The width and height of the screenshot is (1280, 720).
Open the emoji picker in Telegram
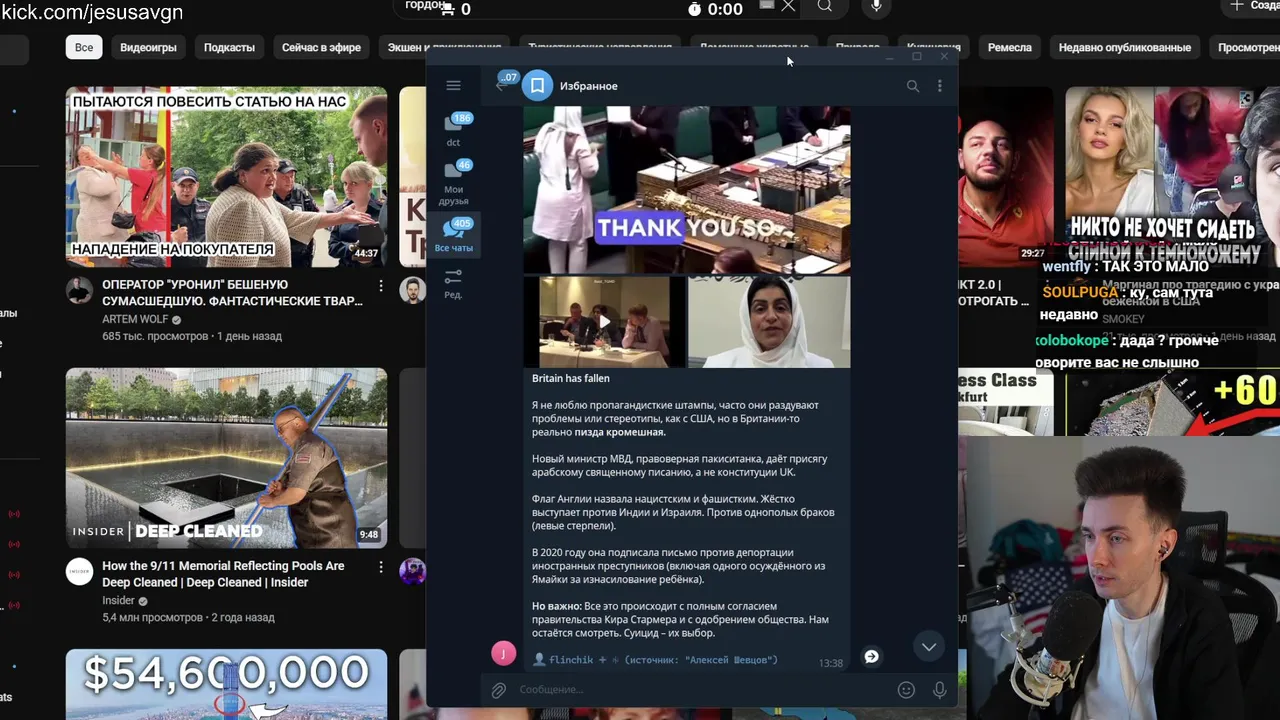pyautogui.click(x=906, y=690)
